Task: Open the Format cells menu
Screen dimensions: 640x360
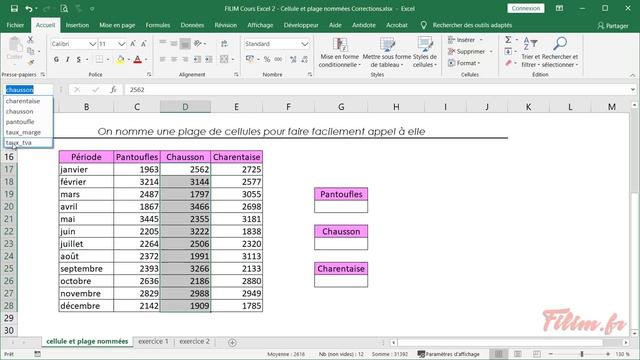Action: pos(464,63)
